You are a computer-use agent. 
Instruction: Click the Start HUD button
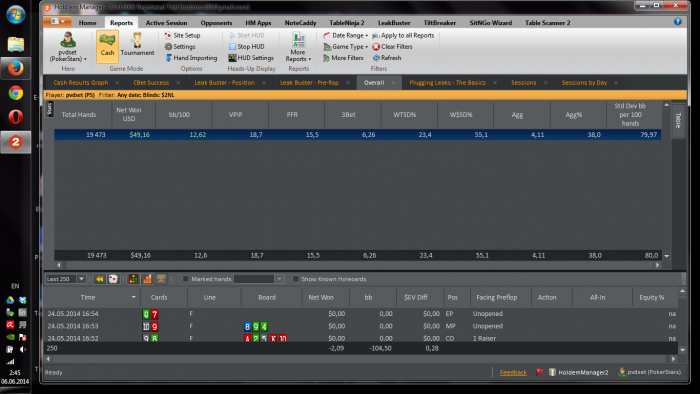point(246,35)
